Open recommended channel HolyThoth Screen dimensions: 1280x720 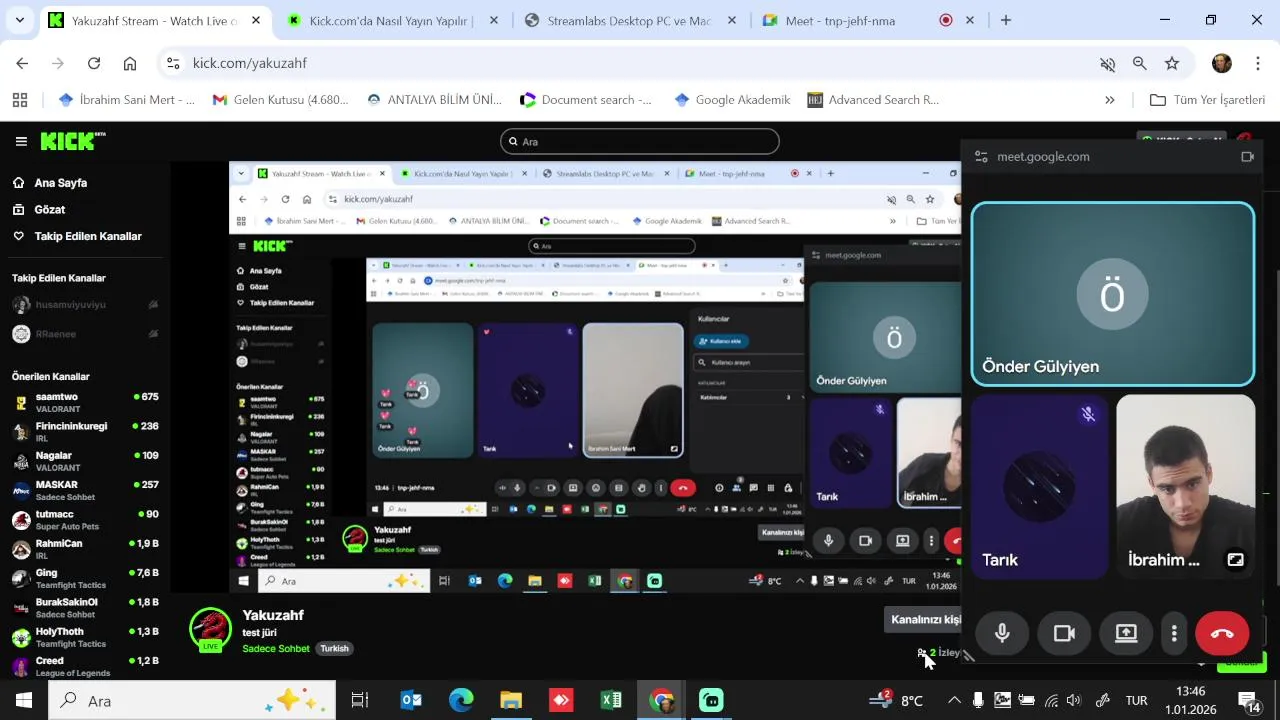click(85, 637)
